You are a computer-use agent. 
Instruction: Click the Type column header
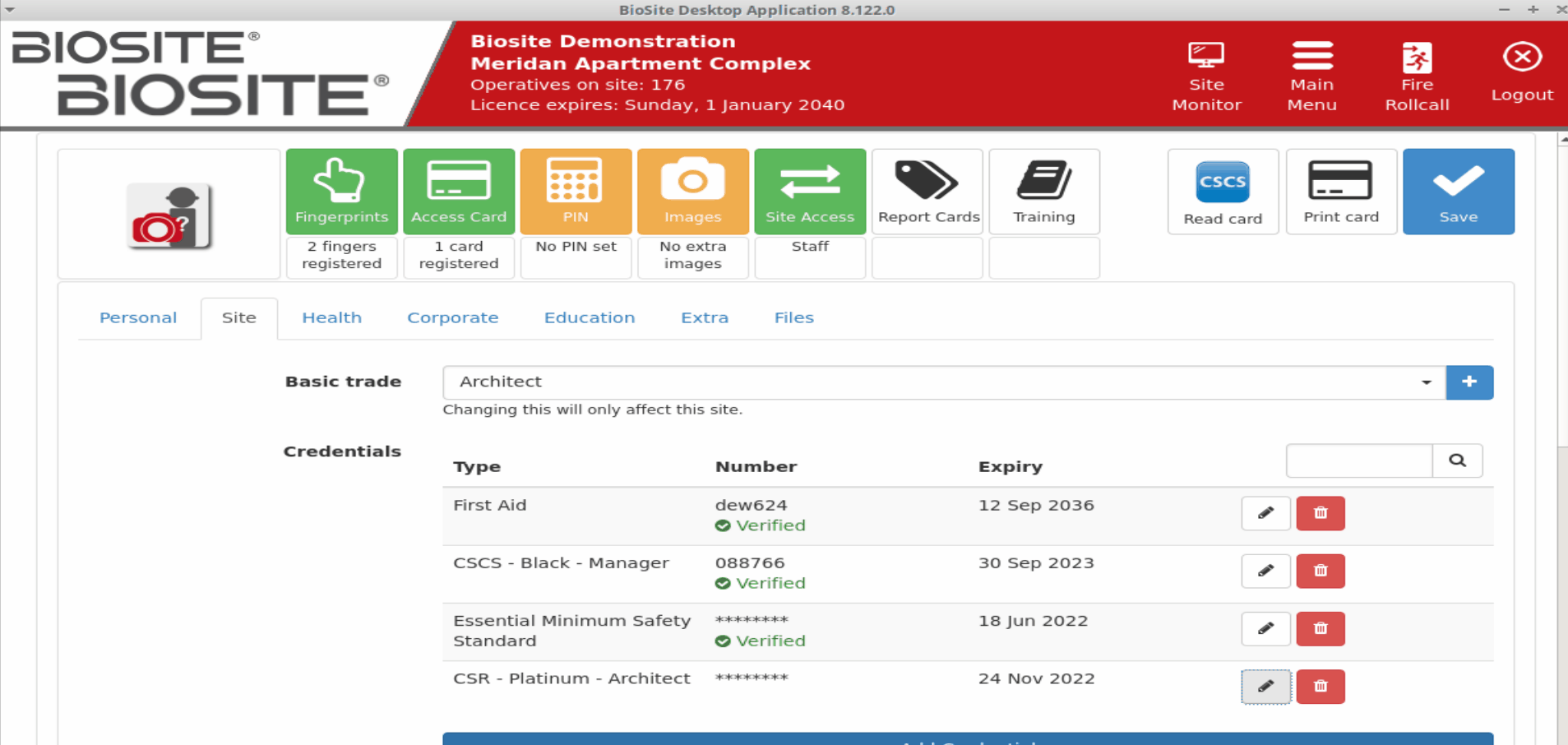(477, 467)
